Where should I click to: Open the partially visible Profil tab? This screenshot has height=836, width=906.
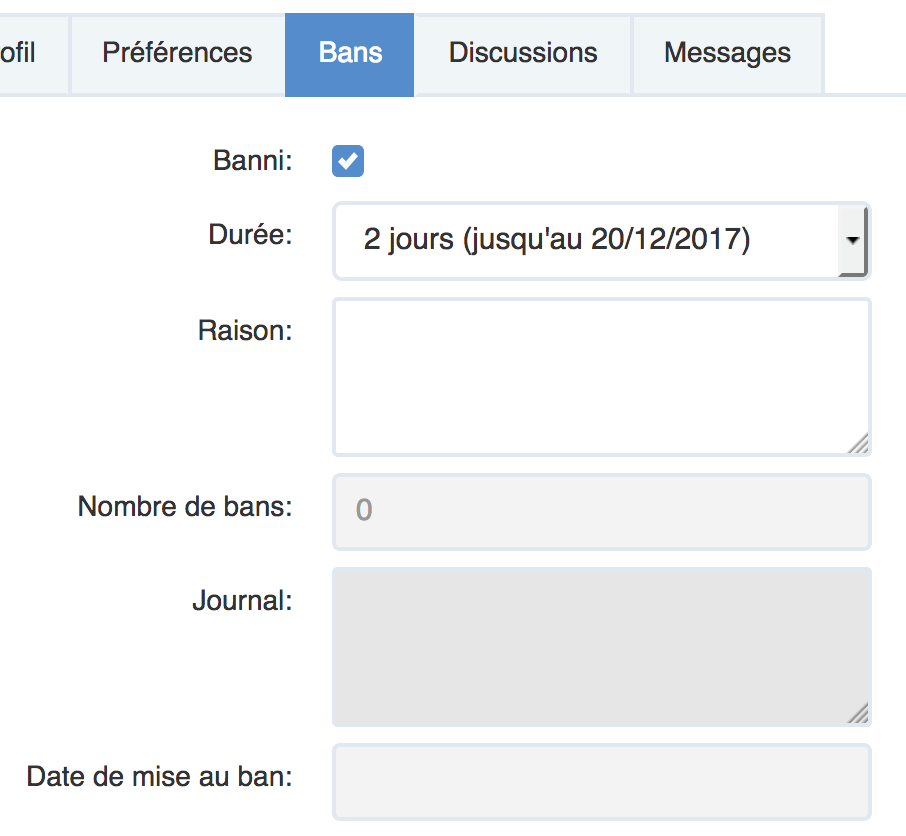[x=20, y=53]
